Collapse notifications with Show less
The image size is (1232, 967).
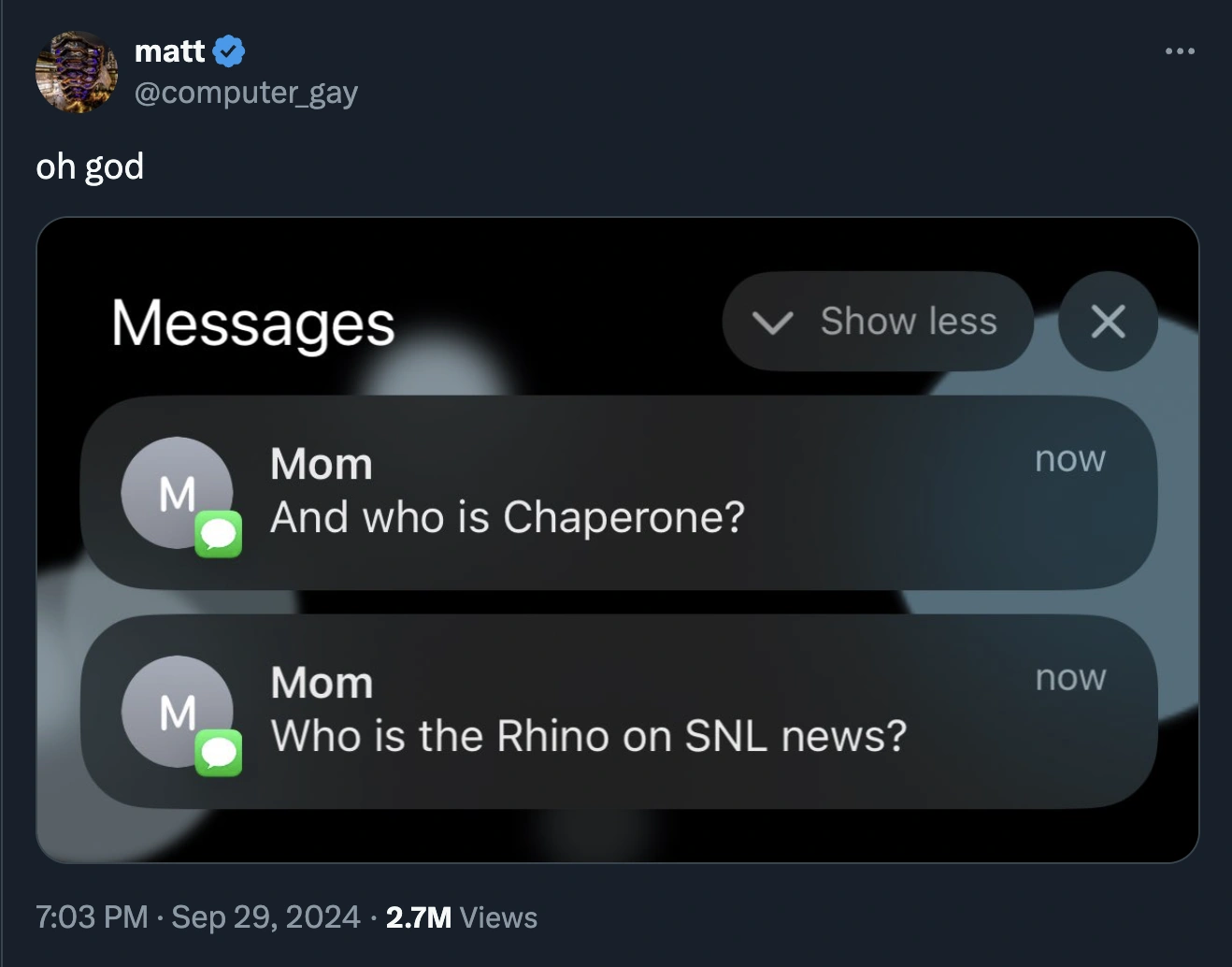click(x=908, y=322)
